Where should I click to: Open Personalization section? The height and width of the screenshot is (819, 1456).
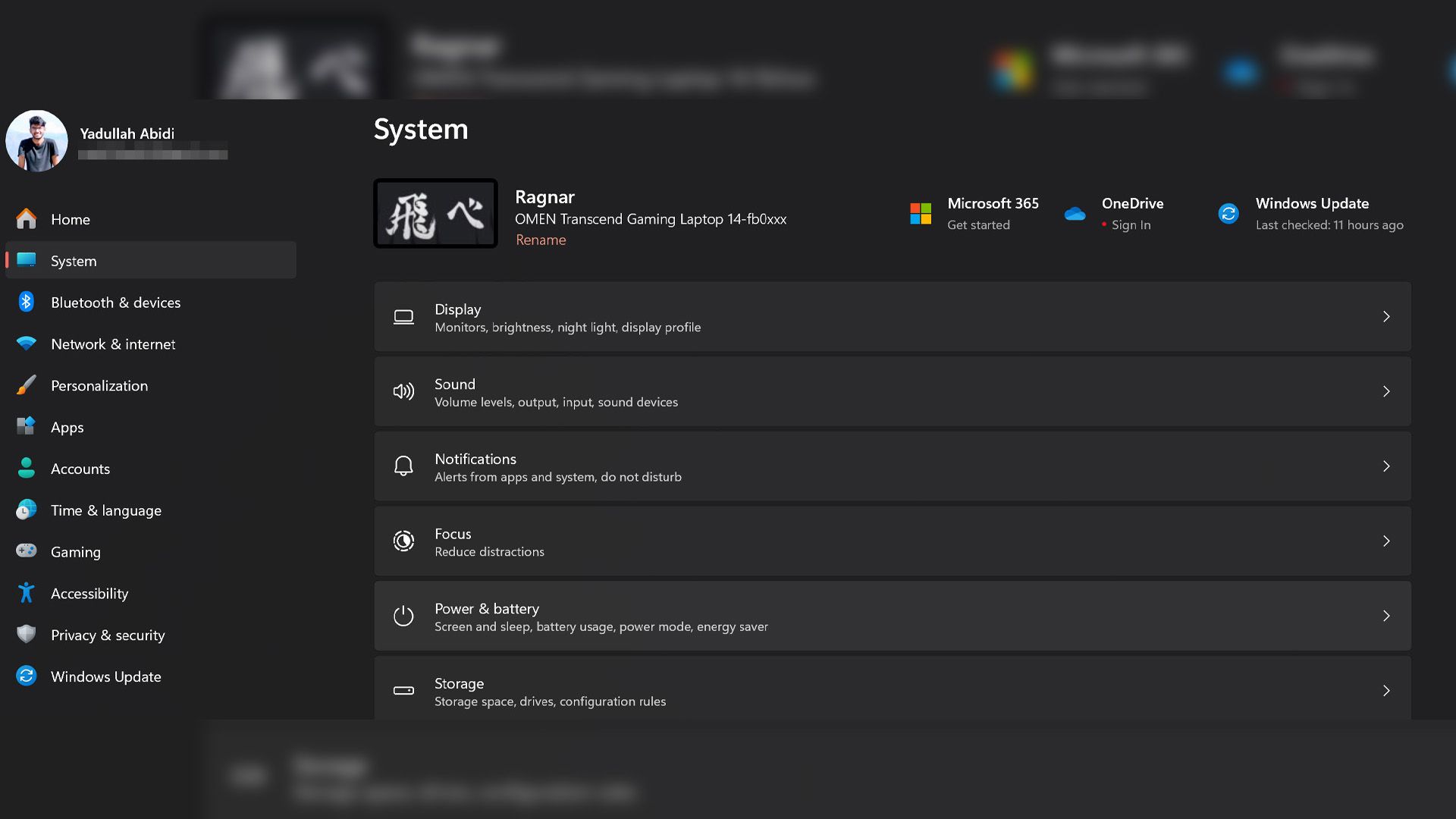coord(151,385)
